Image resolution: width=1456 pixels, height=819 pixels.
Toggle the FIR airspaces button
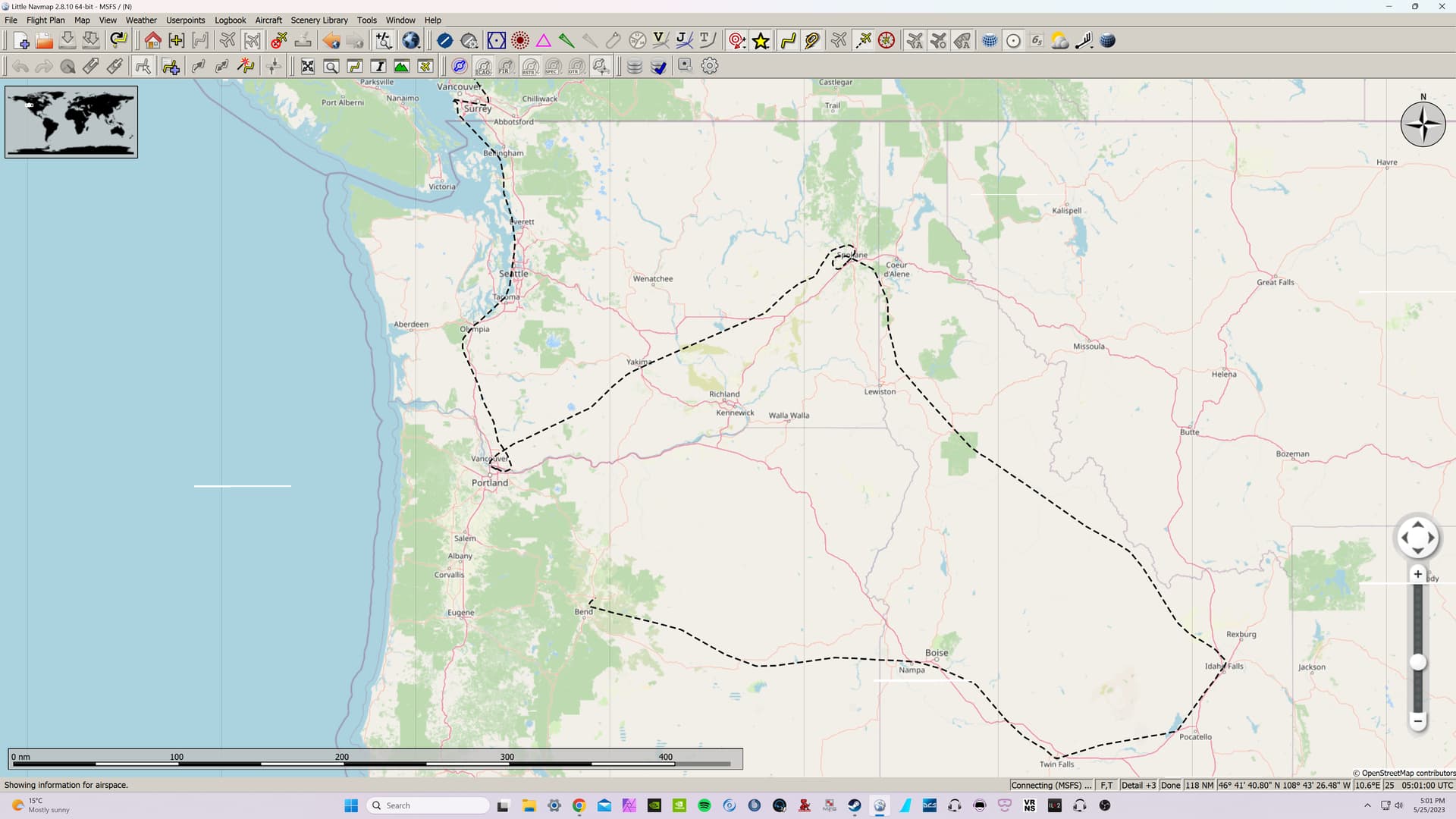point(506,67)
